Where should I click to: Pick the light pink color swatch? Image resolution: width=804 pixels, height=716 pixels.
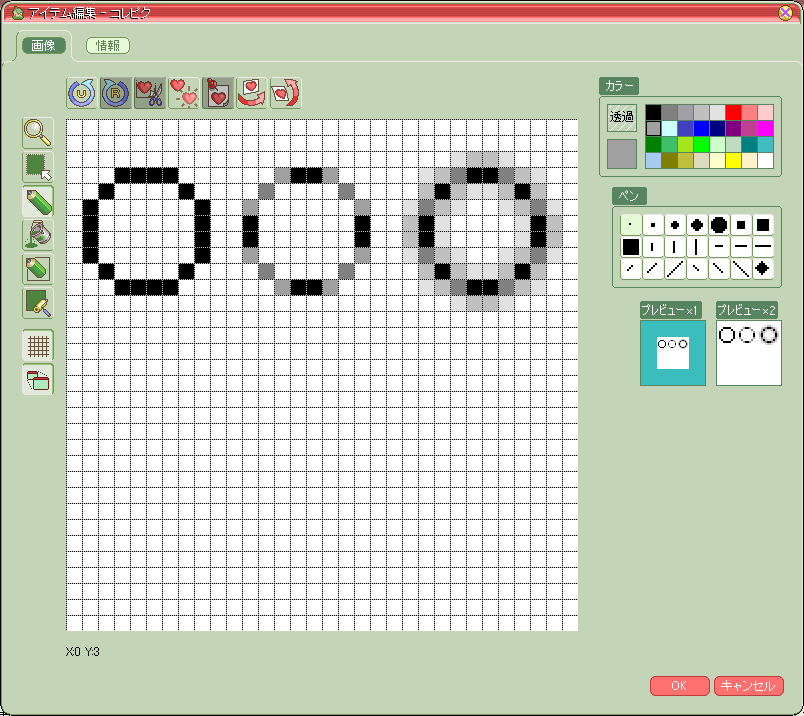tap(765, 112)
